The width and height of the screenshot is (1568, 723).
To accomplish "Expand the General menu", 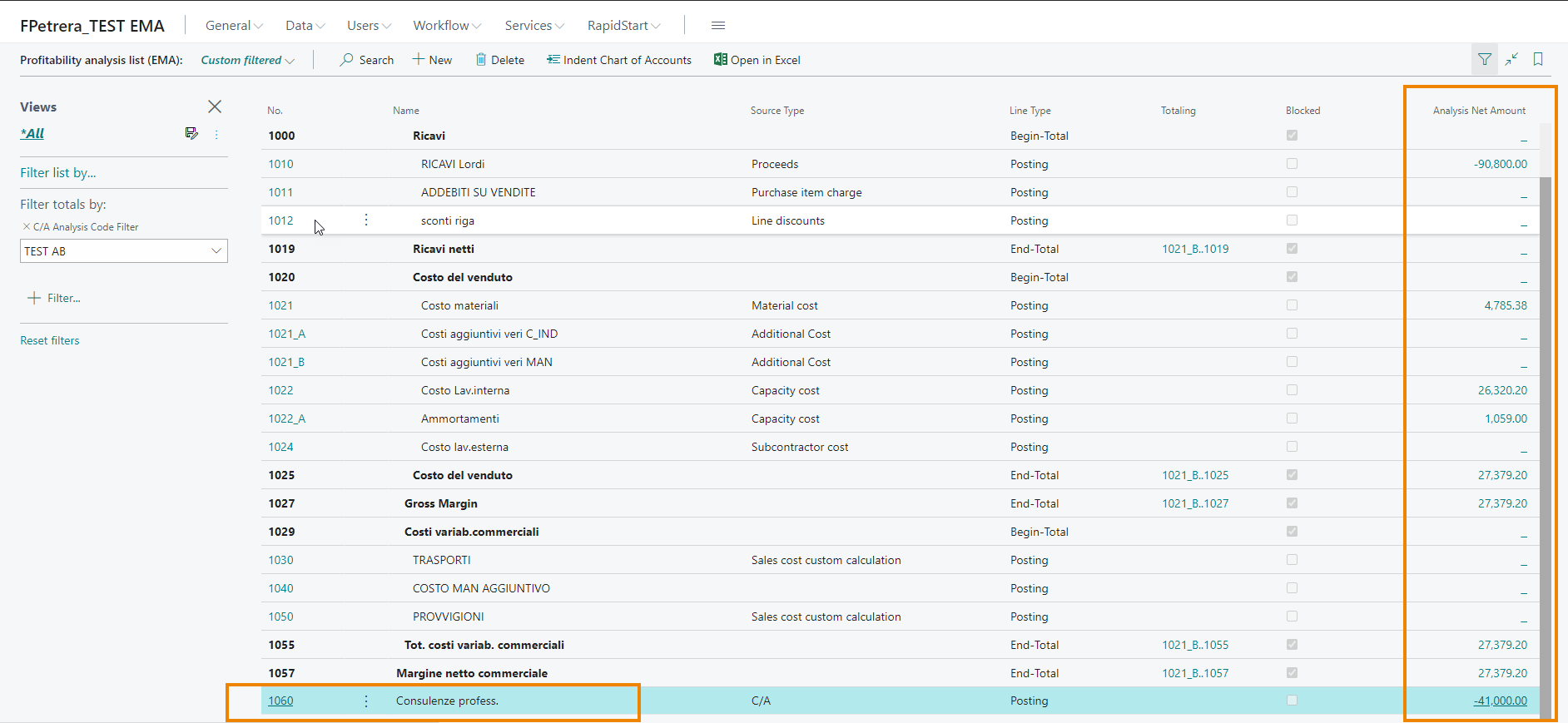I will [x=234, y=26].
